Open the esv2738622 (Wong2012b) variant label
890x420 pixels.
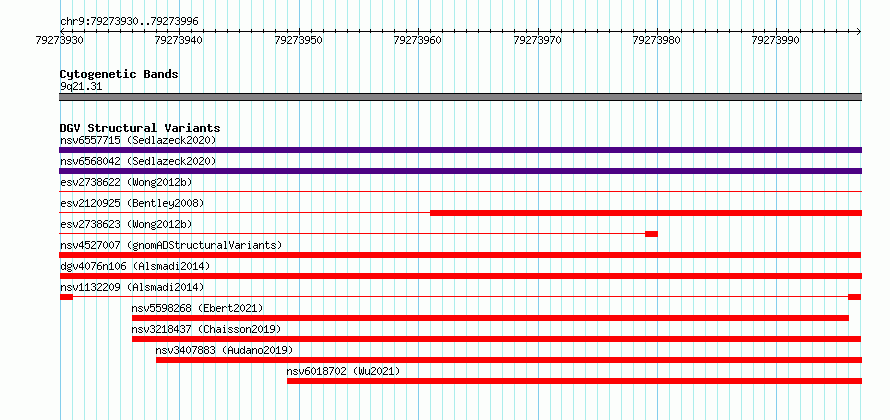tap(126, 182)
